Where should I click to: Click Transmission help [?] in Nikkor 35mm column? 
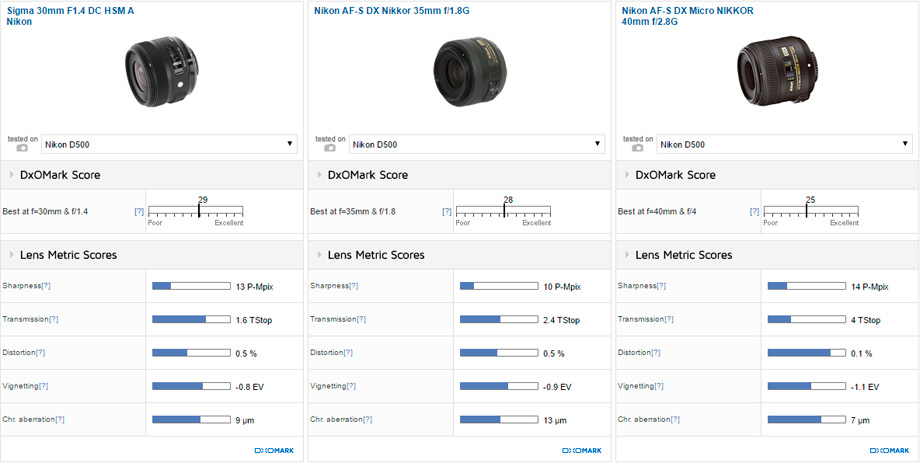click(x=361, y=319)
